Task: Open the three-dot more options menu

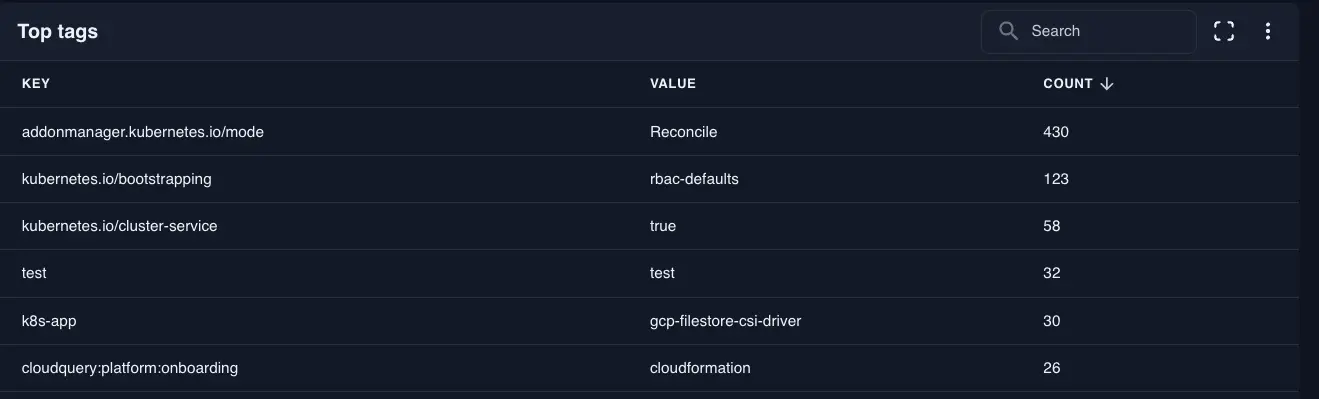Action: coord(1268,31)
